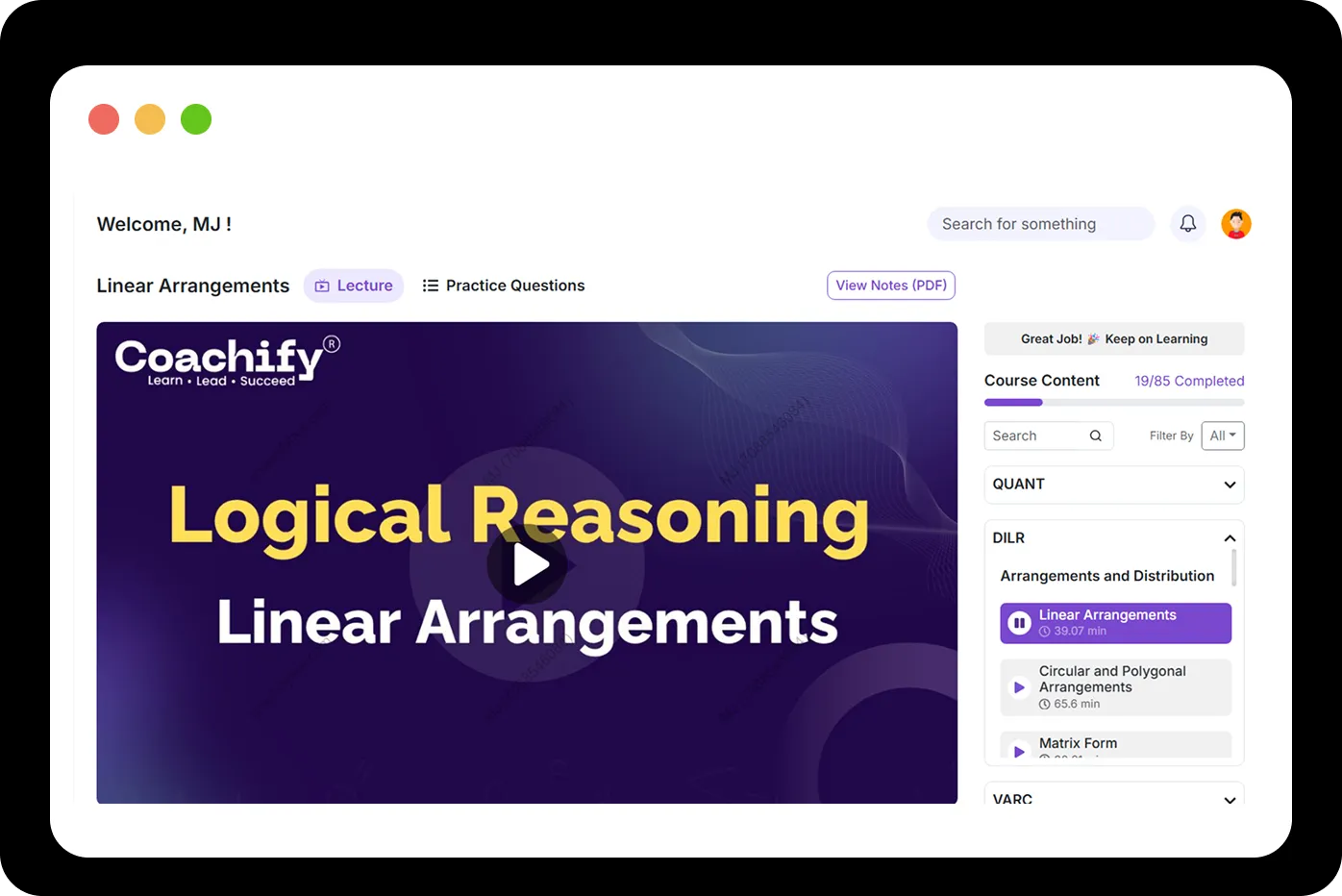Play the Logical Reasoning video
Screen dimensions: 1342x896
coord(527,564)
